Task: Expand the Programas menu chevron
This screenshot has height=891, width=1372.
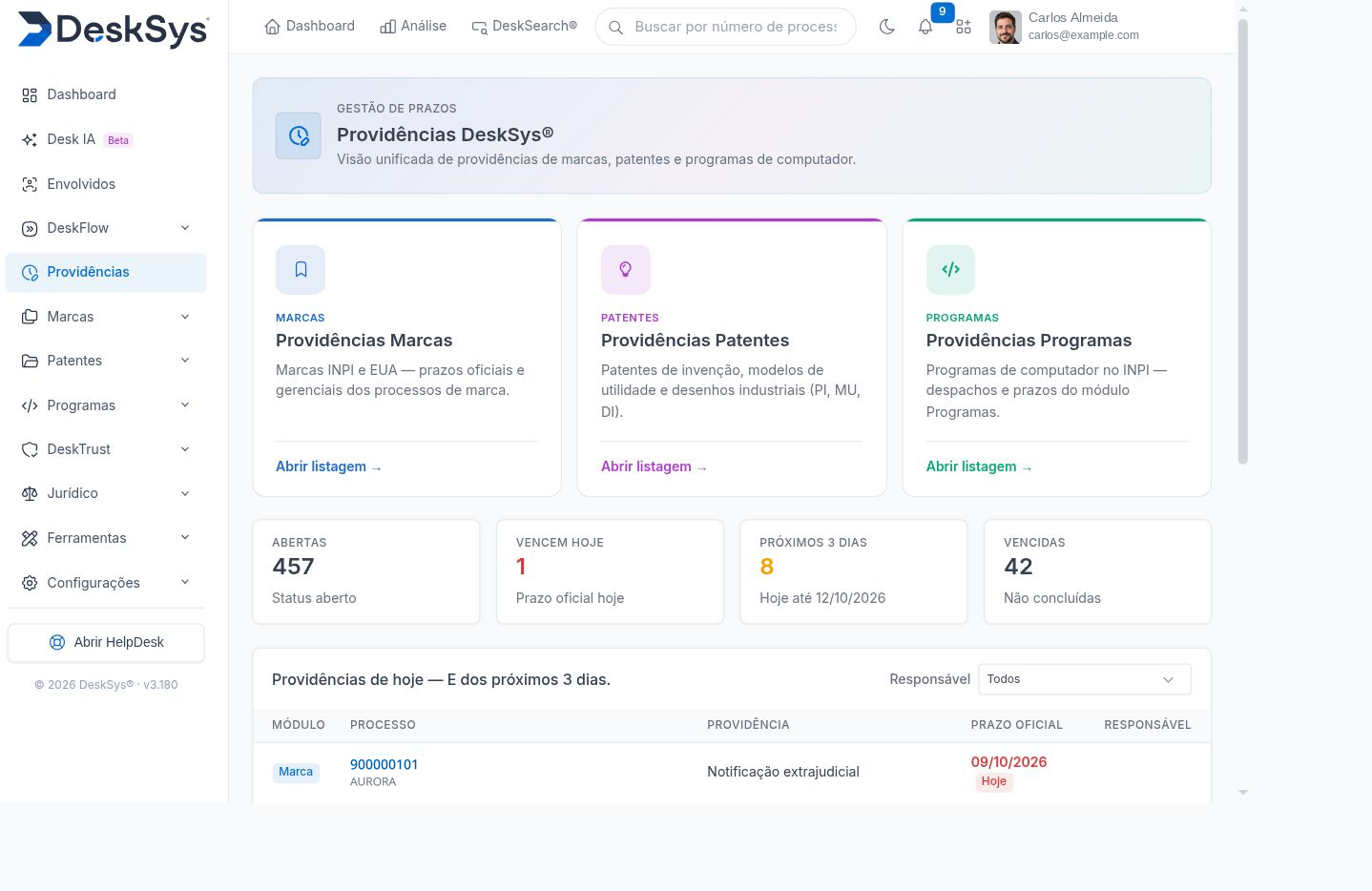Action: tap(185, 405)
